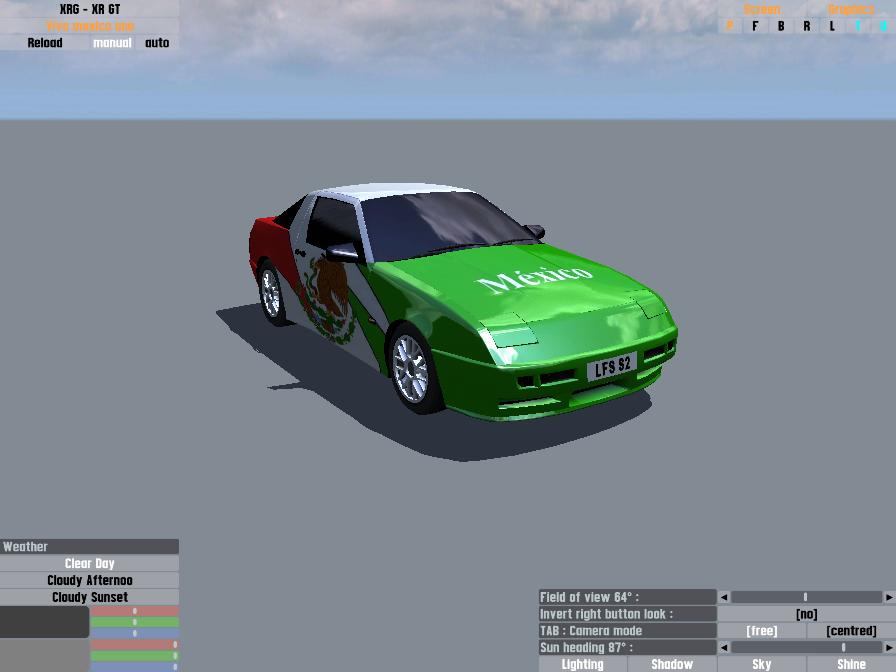Viewport: 896px width, 672px height.
Task: Click the México text on car hood
Action: coord(534,278)
